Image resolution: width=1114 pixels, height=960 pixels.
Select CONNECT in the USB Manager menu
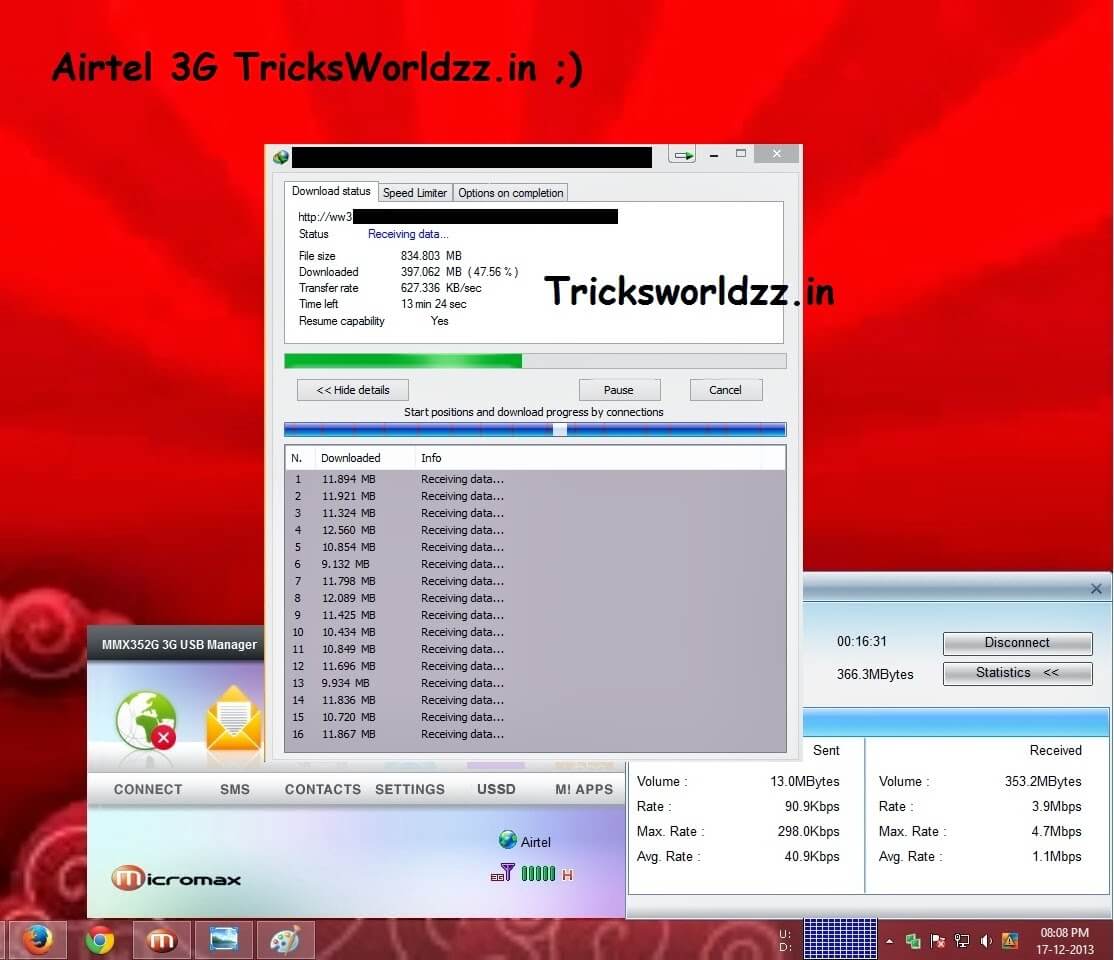pyautogui.click(x=148, y=789)
